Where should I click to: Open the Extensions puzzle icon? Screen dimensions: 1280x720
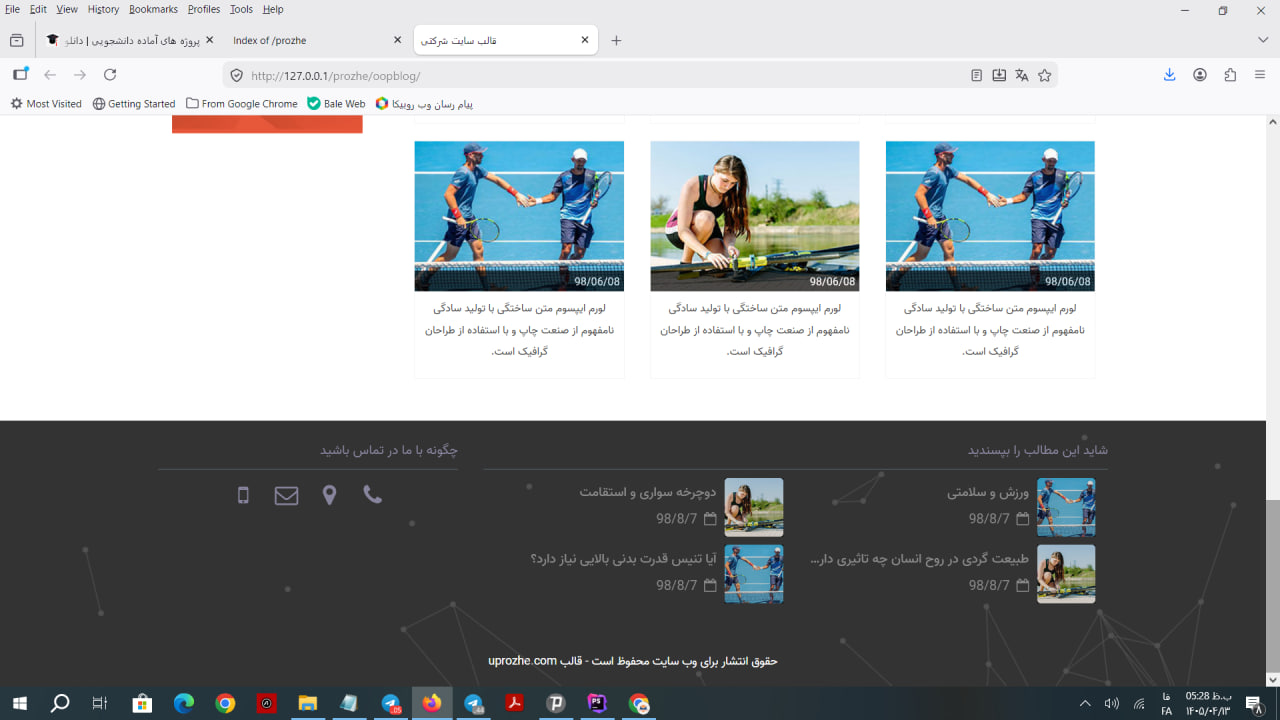coord(1230,75)
